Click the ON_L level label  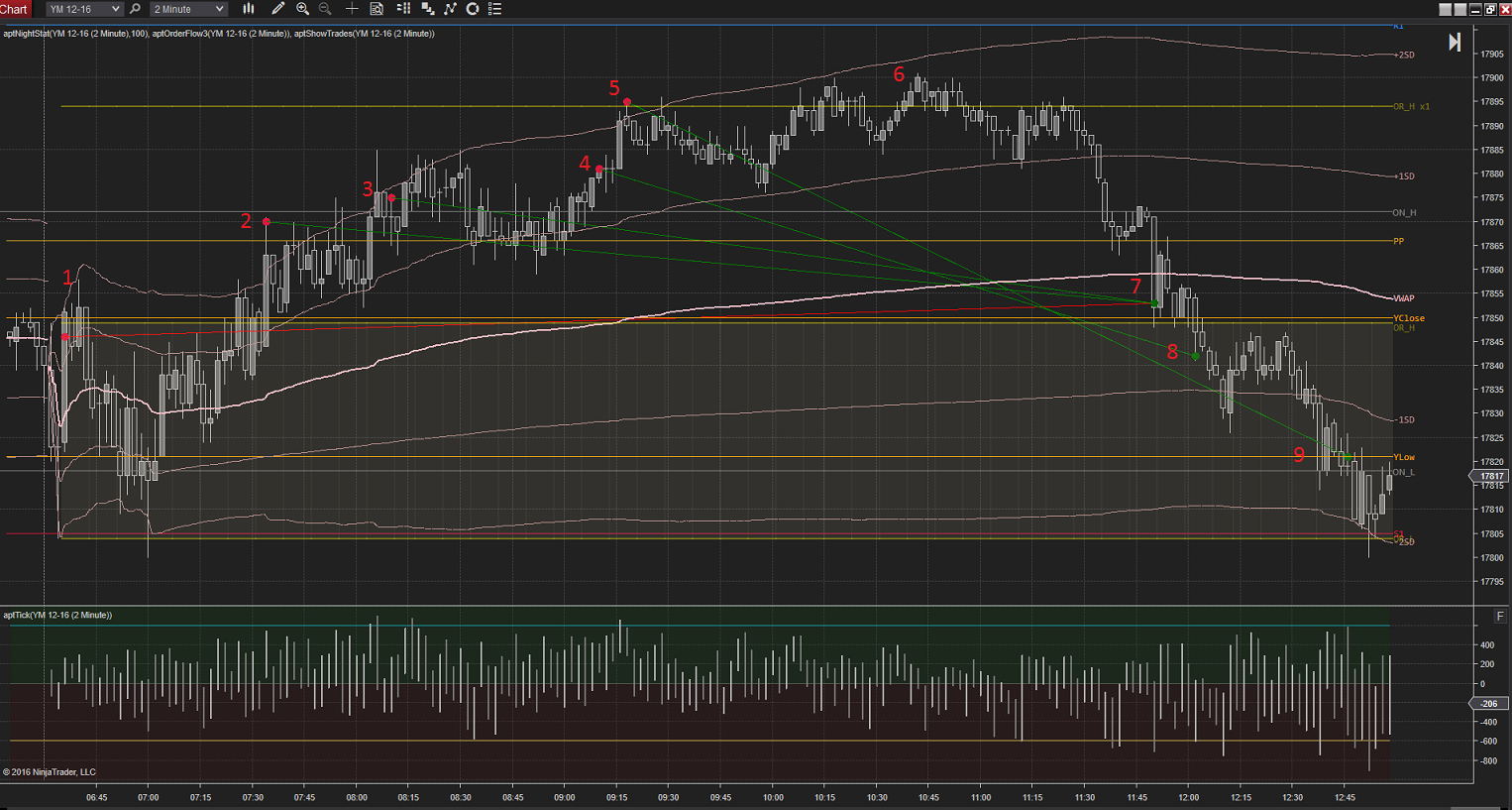[x=1404, y=472]
